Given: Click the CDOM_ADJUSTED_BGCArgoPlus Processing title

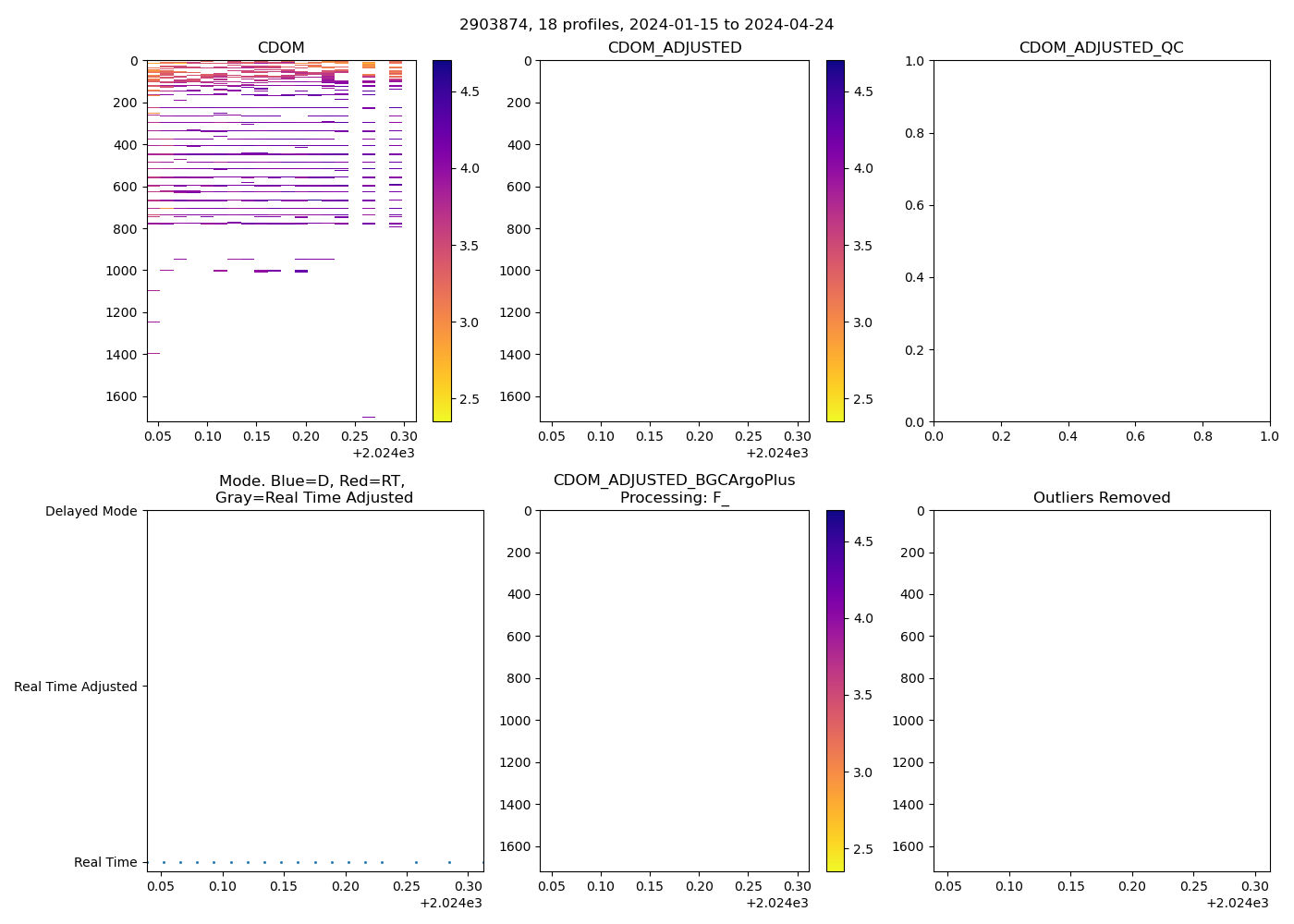Looking at the screenshot, I should 674,489.
